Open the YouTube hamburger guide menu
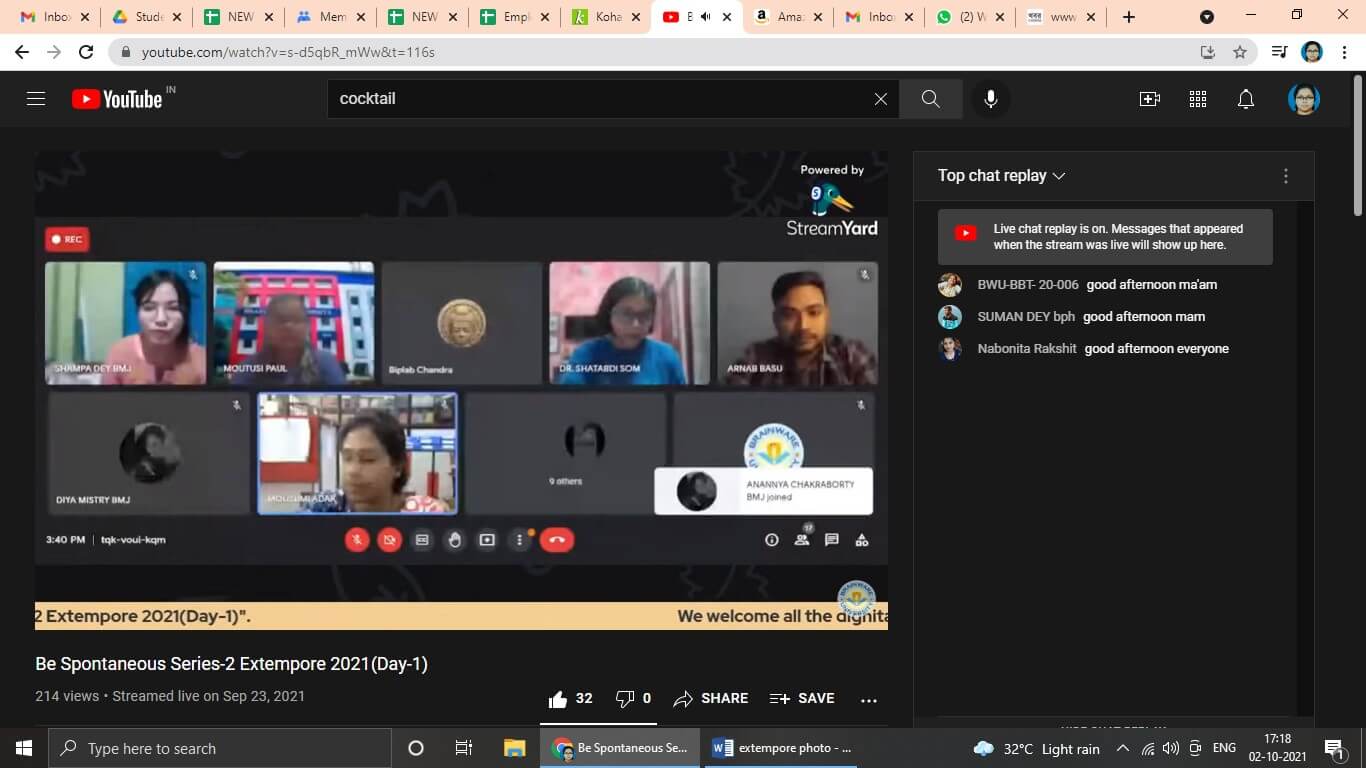1366x768 pixels. [36, 99]
